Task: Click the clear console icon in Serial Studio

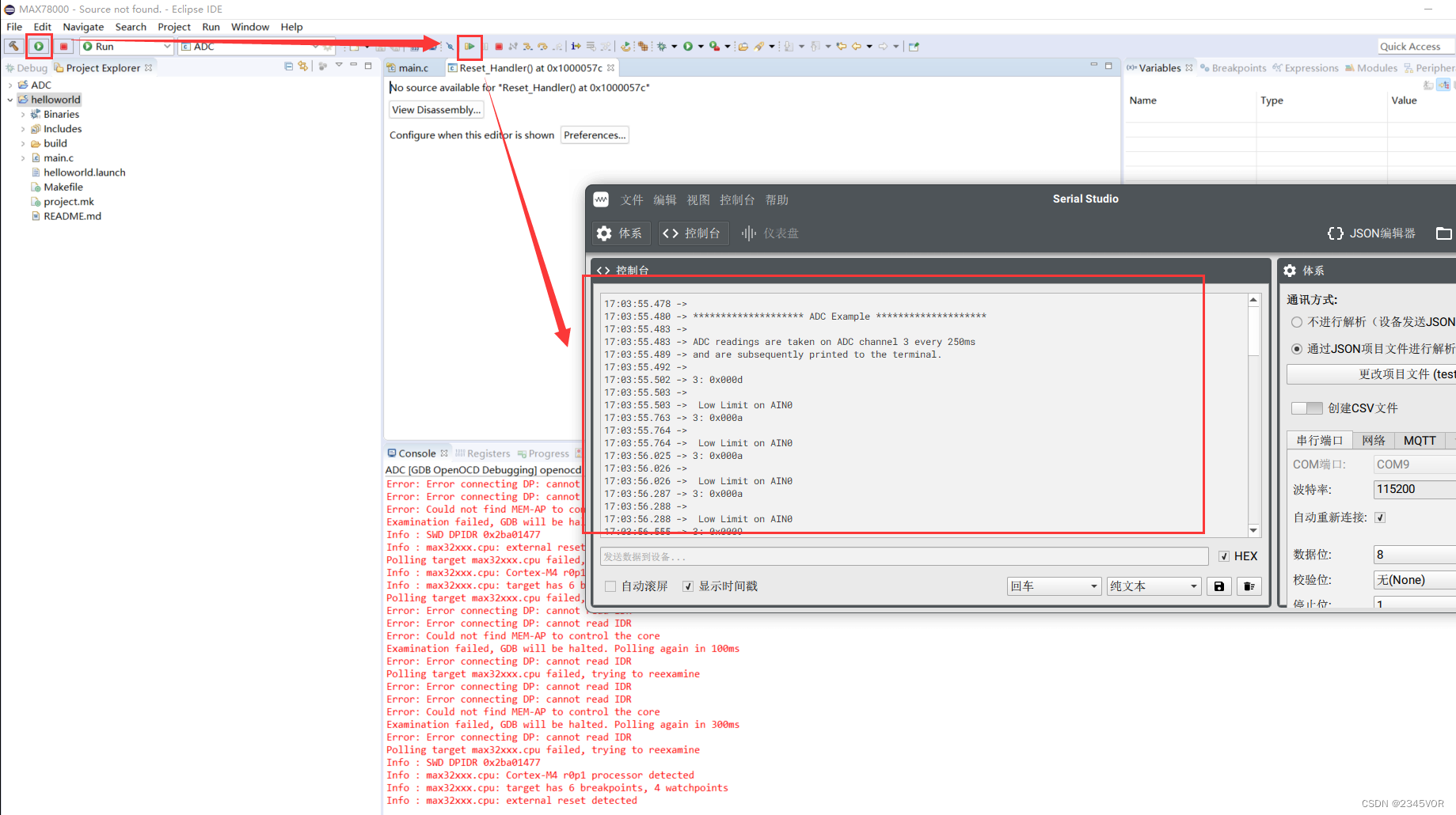Action: 1249,586
